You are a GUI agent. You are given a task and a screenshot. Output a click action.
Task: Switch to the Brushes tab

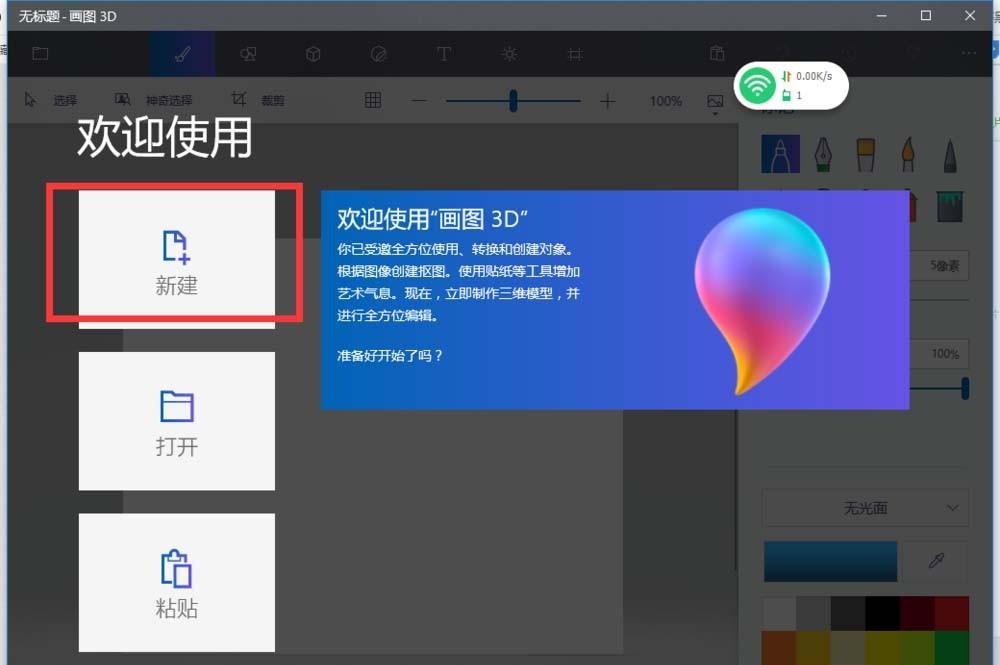click(181, 54)
